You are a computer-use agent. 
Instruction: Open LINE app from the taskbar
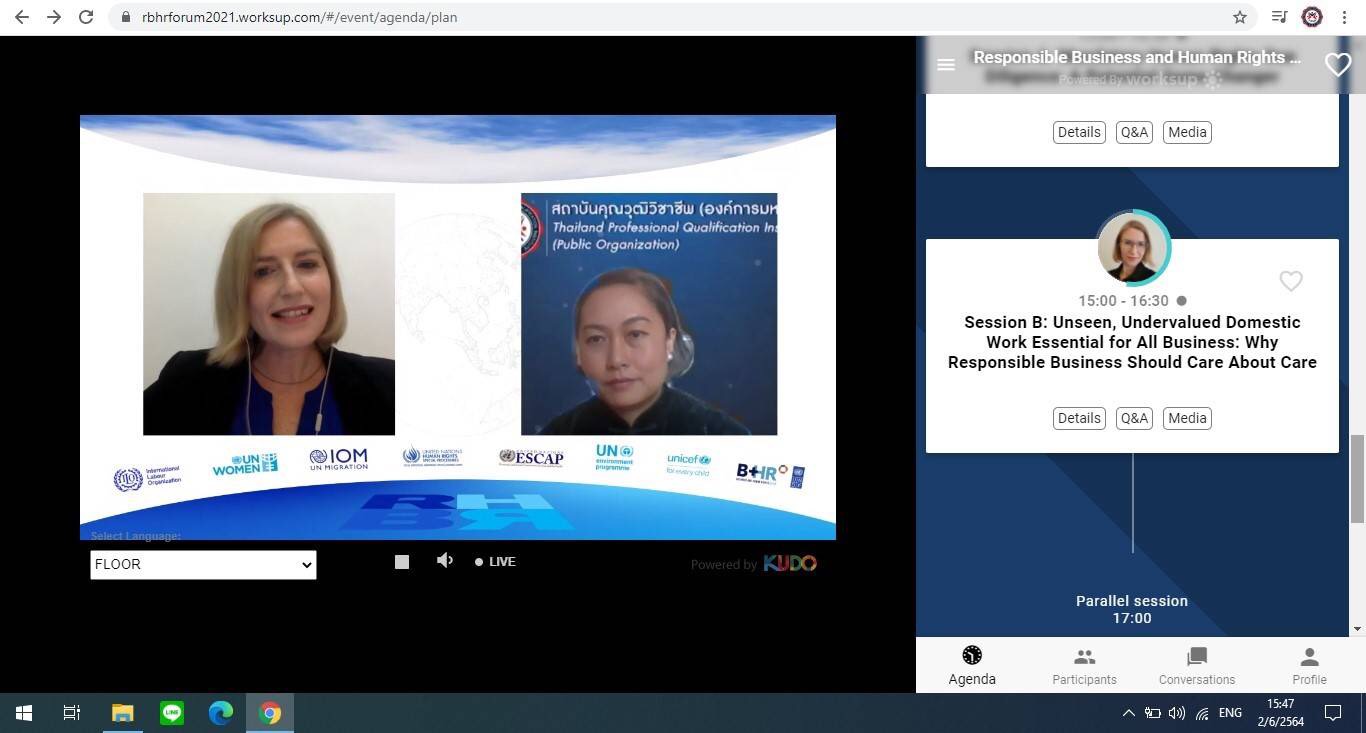172,713
